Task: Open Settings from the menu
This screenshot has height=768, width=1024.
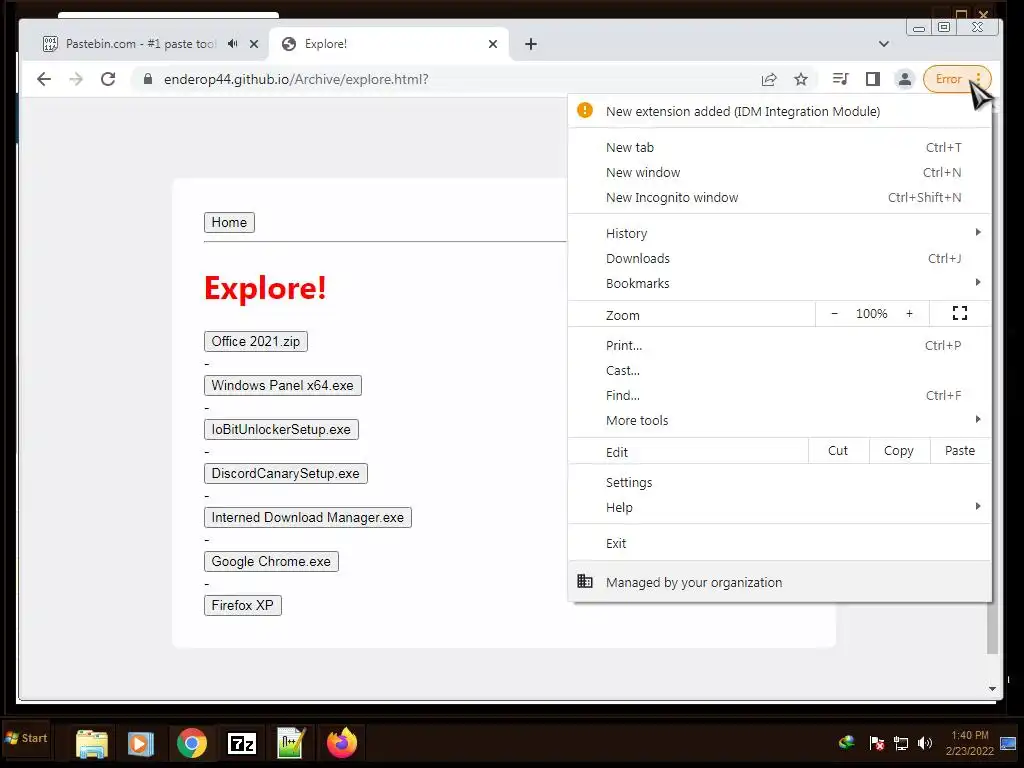Action: point(780,483)
